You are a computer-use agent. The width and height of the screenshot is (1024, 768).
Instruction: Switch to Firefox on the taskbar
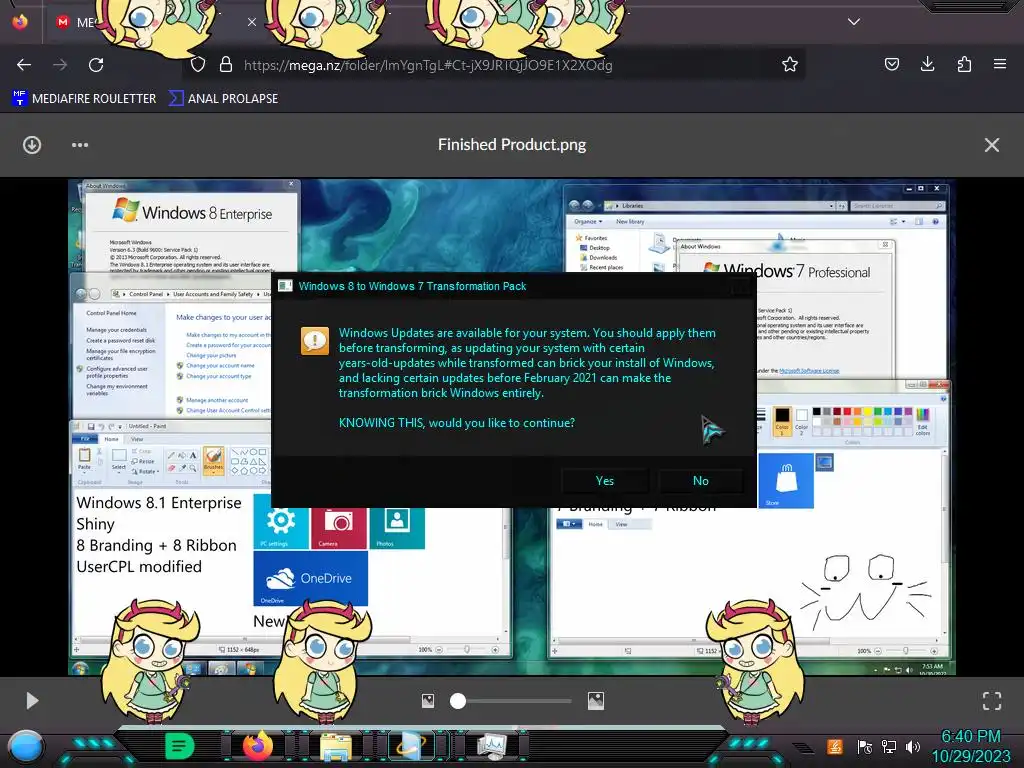coord(258,745)
